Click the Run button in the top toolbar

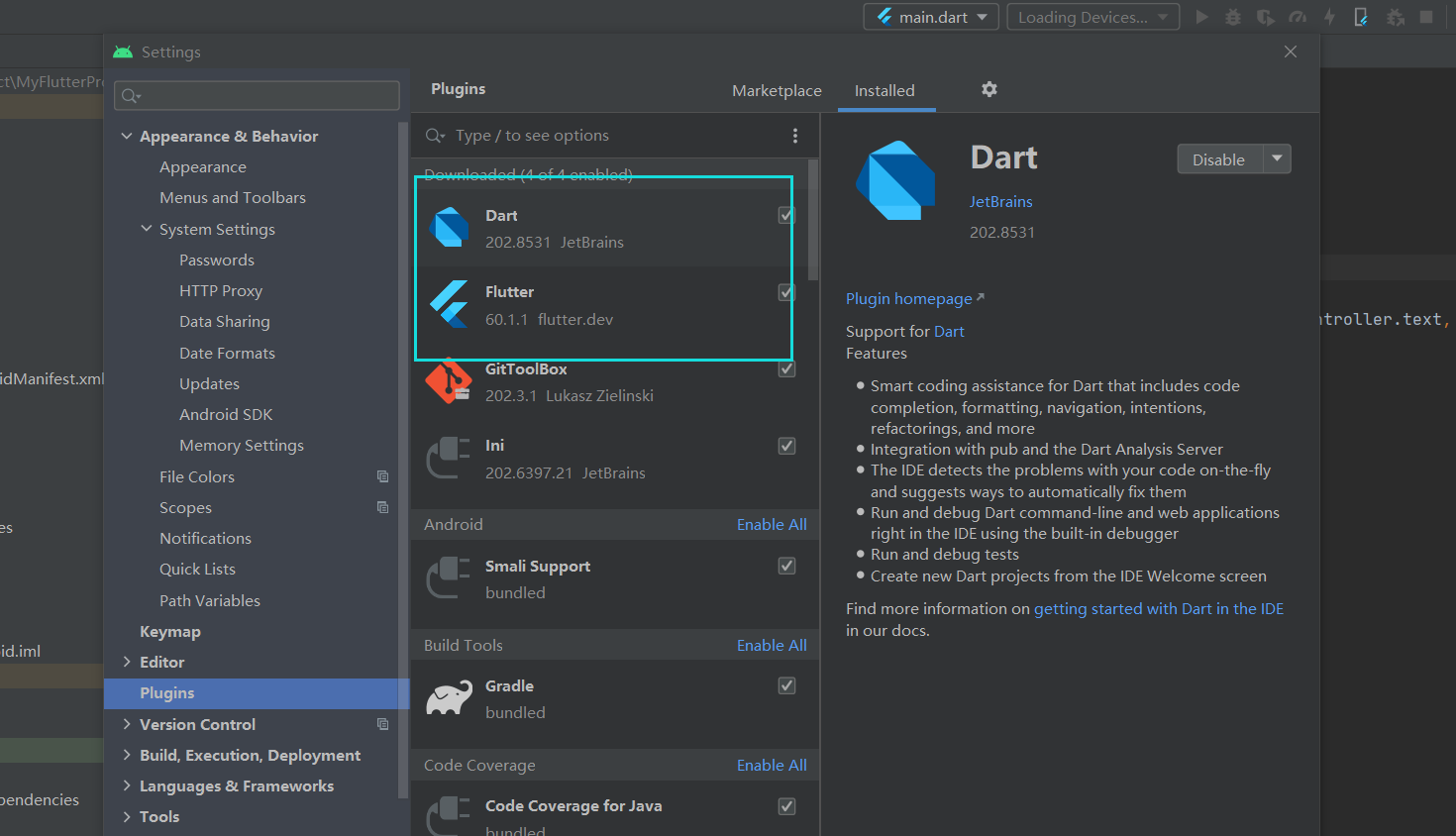tap(1201, 17)
